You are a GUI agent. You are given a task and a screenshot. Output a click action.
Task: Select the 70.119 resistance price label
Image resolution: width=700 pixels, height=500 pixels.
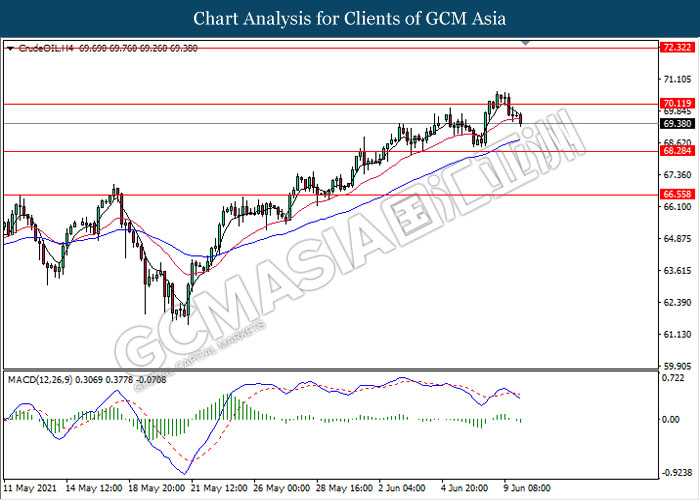click(677, 104)
